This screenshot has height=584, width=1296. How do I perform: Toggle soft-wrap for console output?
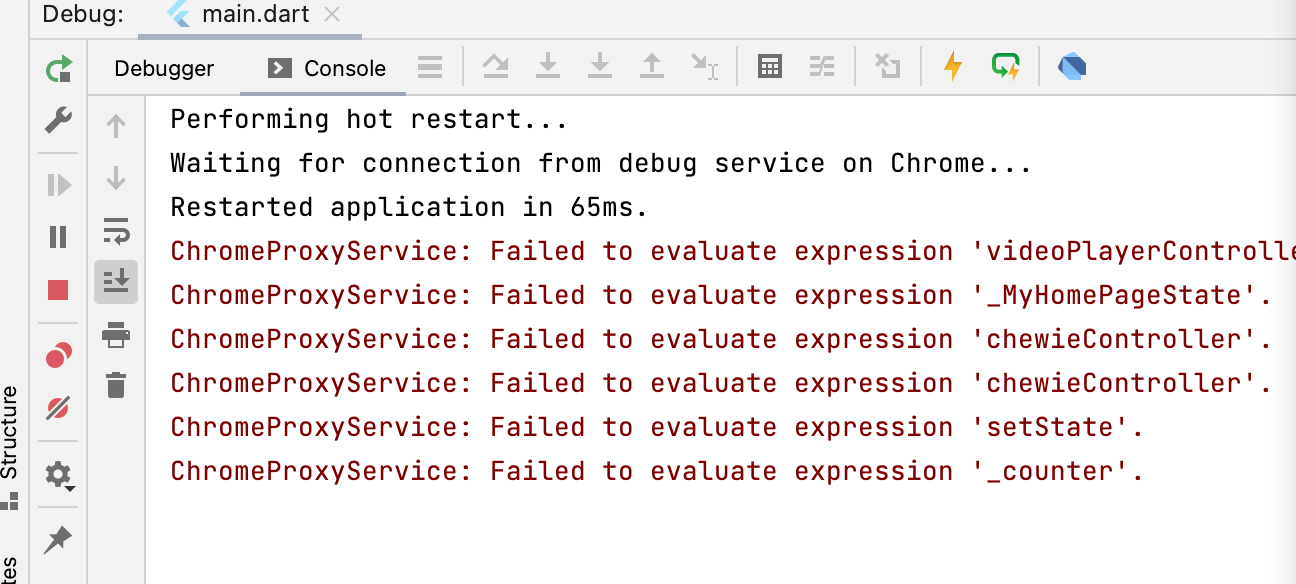click(116, 234)
